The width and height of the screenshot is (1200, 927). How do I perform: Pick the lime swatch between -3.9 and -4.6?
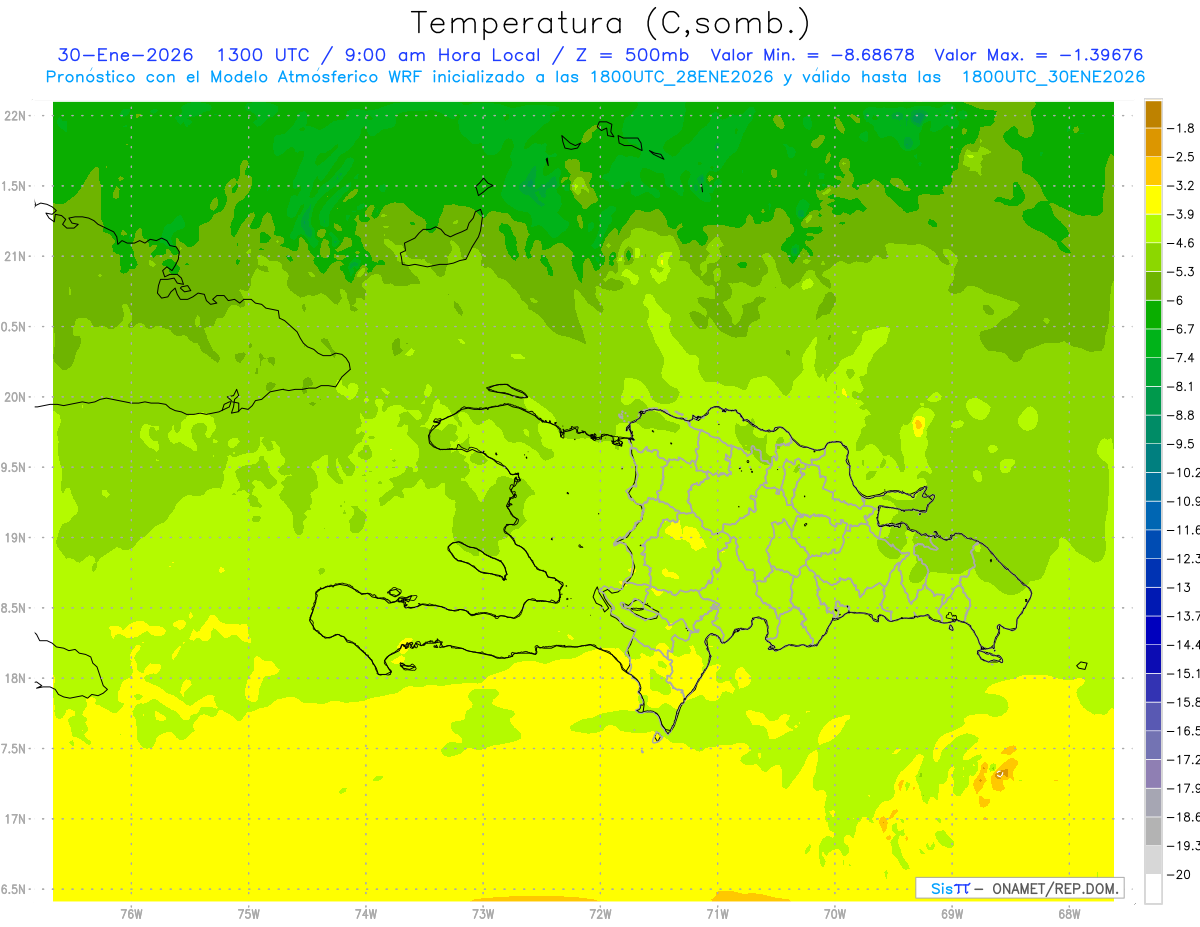[x=1153, y=228]
